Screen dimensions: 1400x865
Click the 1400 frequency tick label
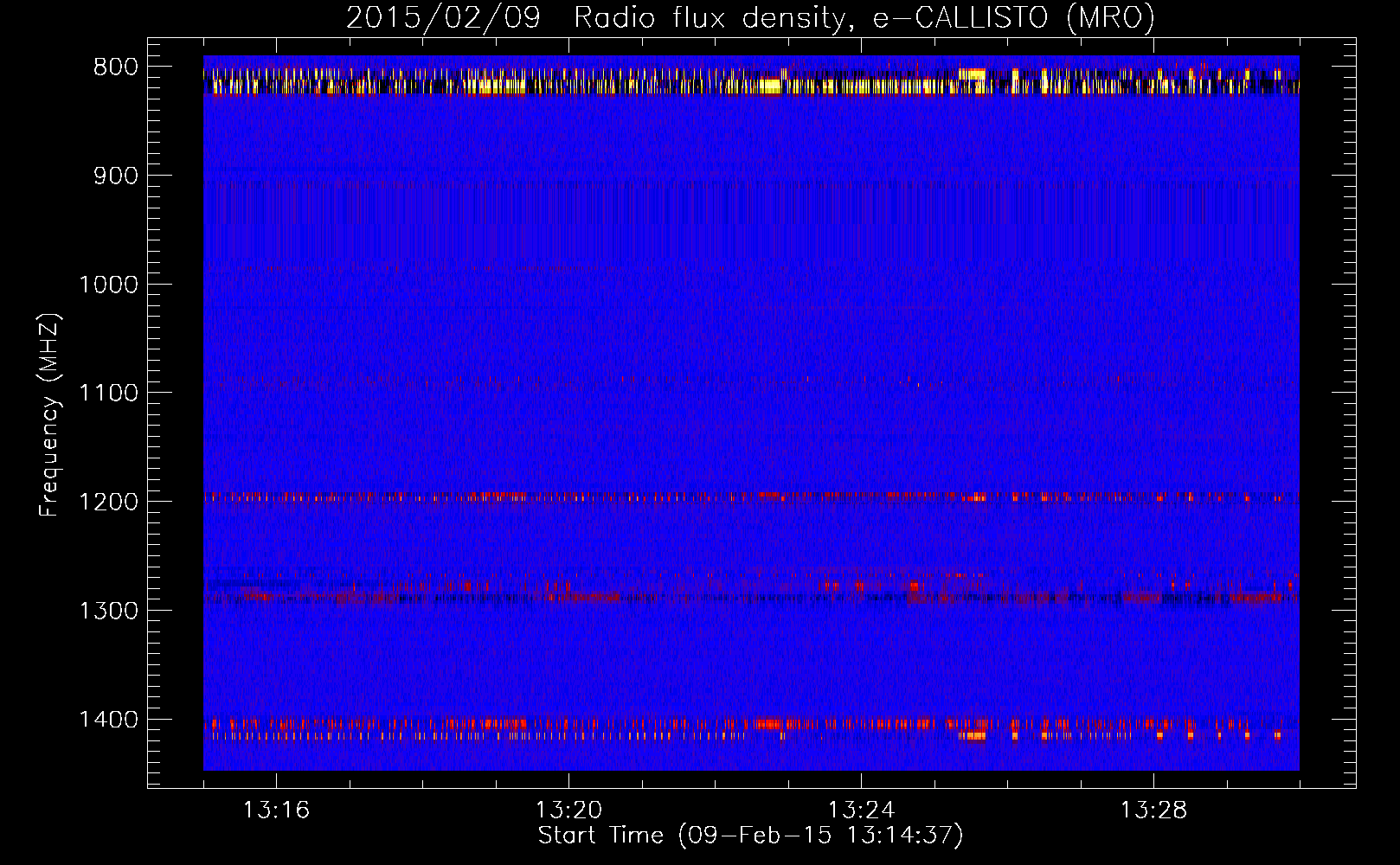108,720
